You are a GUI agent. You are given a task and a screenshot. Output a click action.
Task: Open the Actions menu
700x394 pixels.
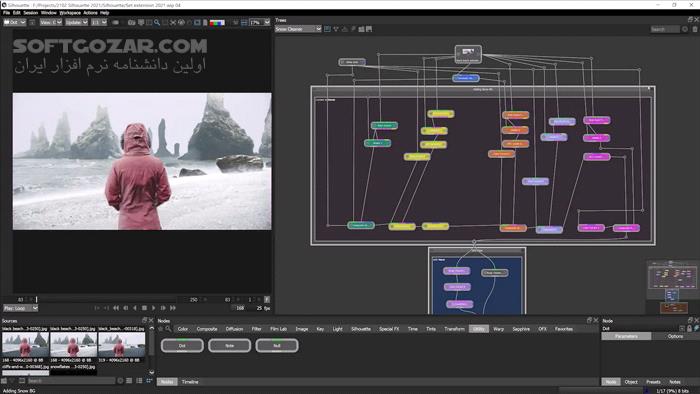click(x=90, y=13)
